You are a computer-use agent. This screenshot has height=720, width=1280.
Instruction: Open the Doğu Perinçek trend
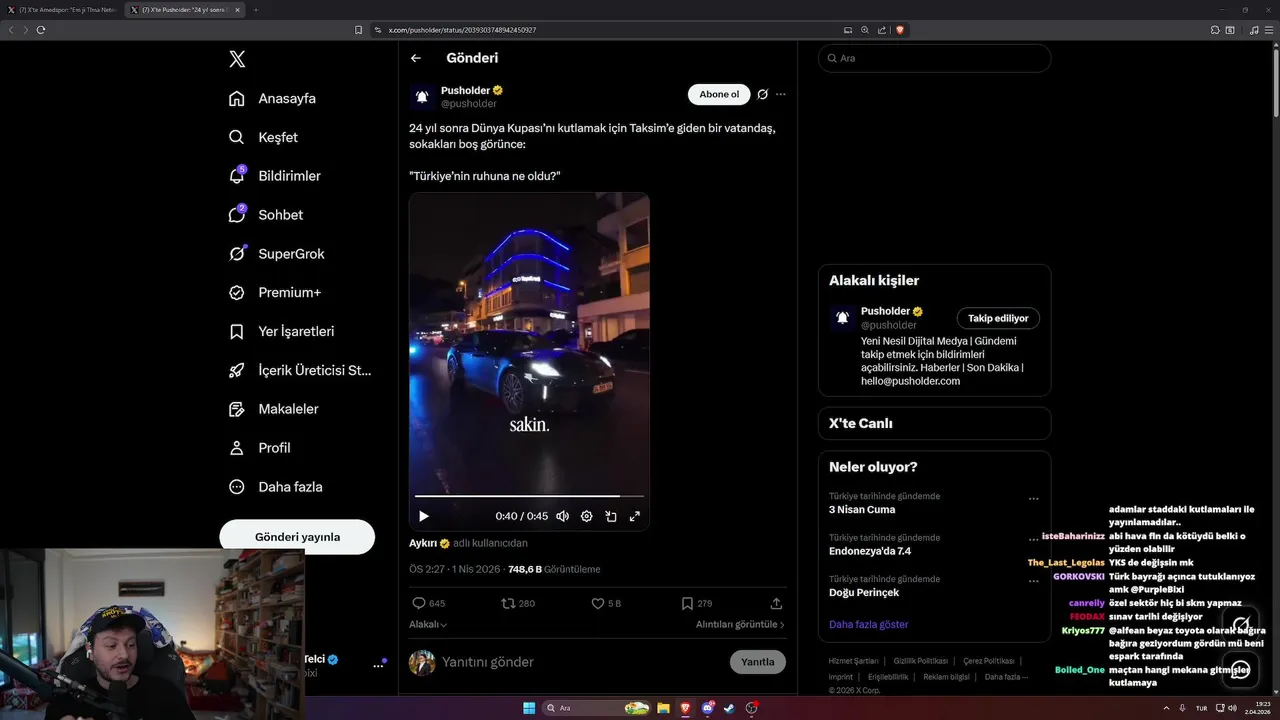click(864, 593)
